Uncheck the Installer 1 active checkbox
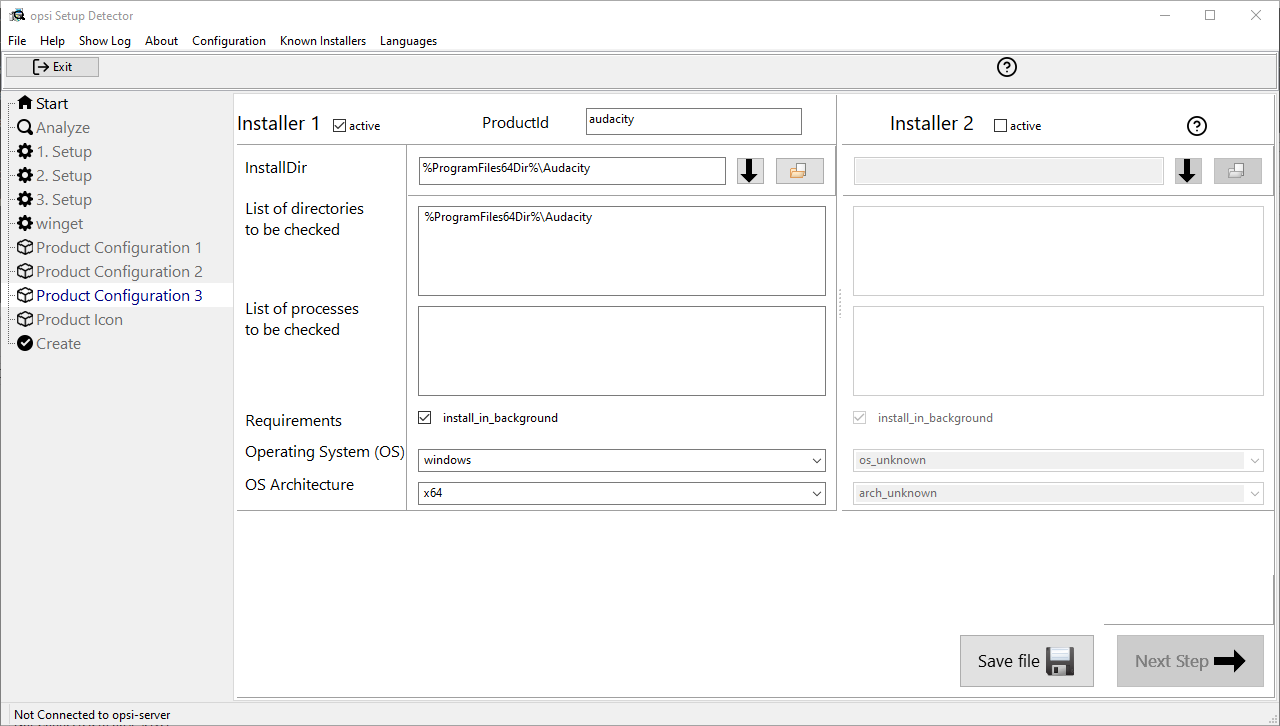 click(x=339, y=126)
